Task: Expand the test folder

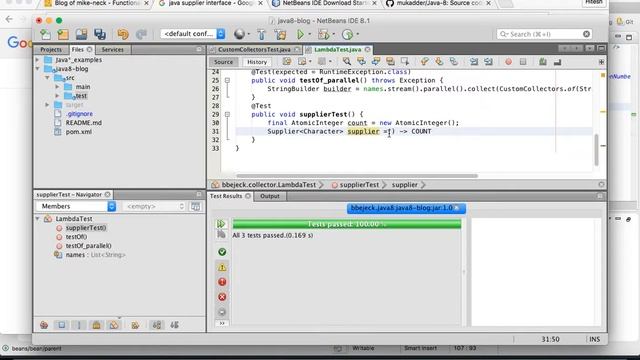Action: click(57, 96)
